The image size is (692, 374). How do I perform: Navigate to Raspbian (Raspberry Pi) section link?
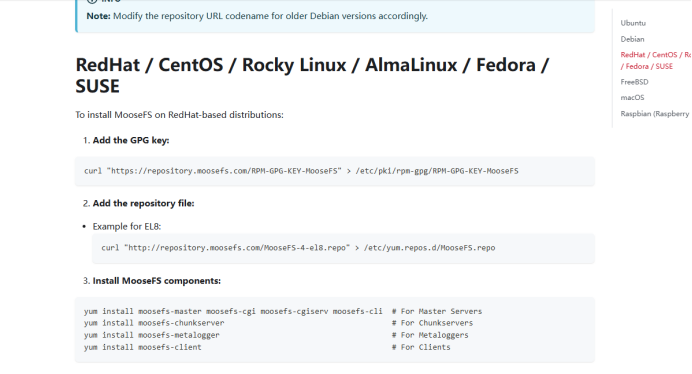point(655,114)
